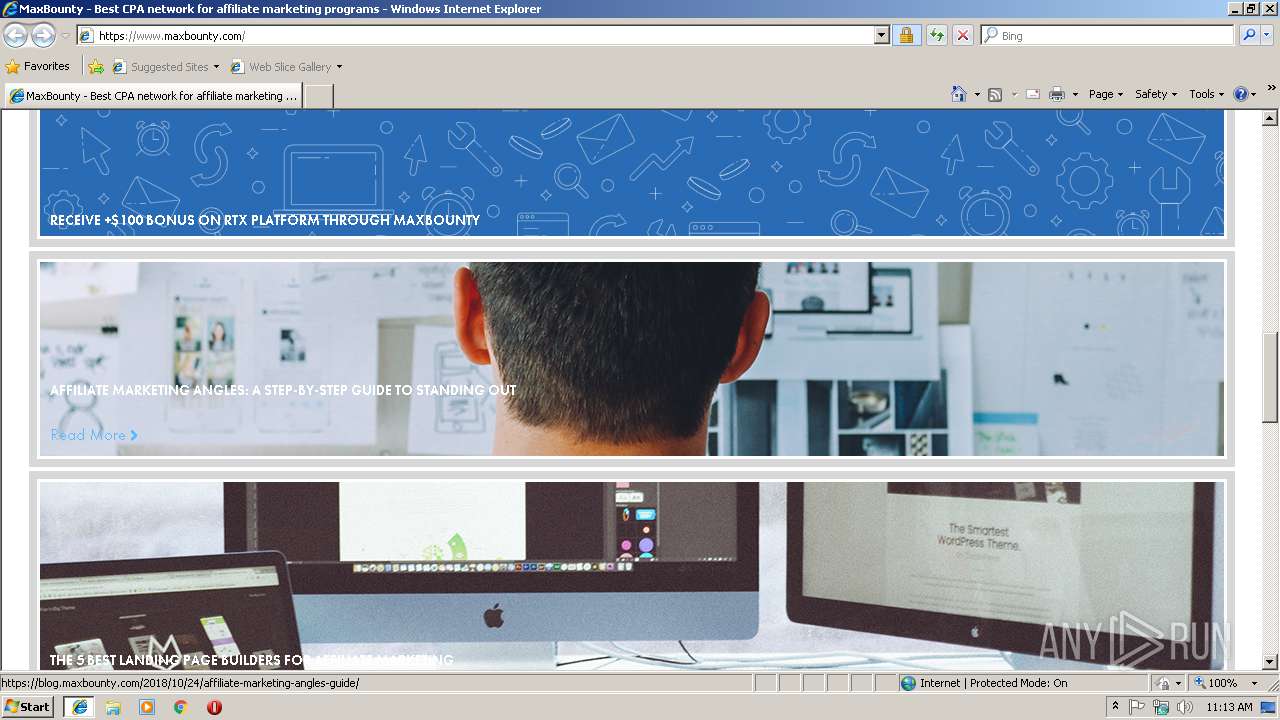Click the search magnifier button
The width and height of the screenshot is (1280, 720).
pos(1249,36)
